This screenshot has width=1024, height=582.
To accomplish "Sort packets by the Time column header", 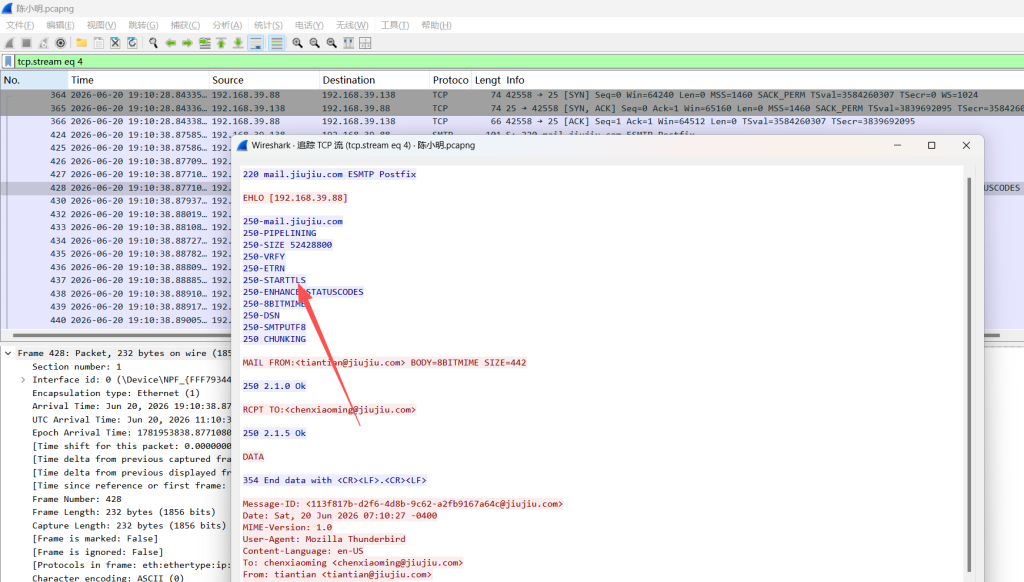I will pos(138,80).
